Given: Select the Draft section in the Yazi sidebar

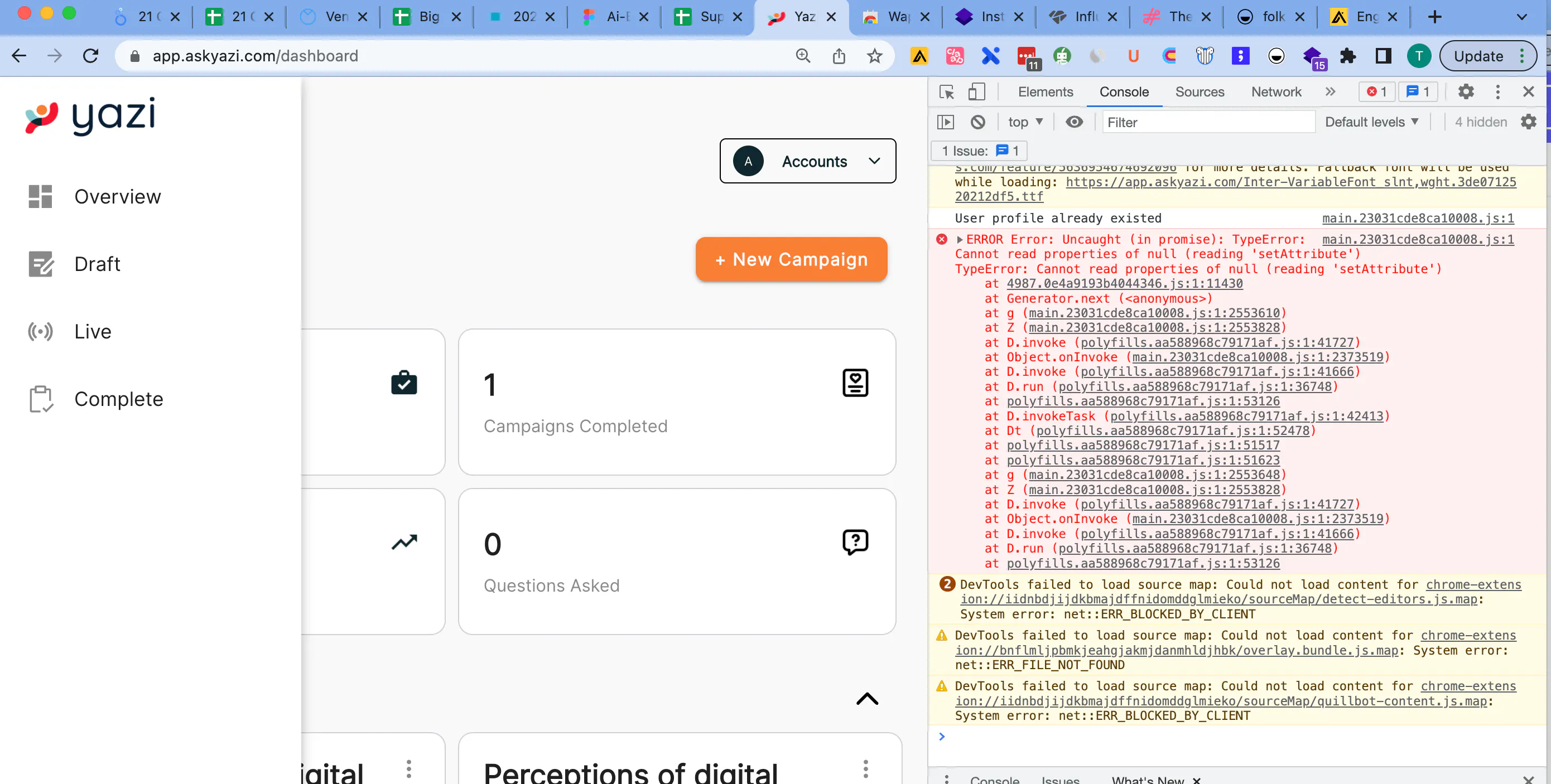Looking at the screenshot, I should point(97,264).
